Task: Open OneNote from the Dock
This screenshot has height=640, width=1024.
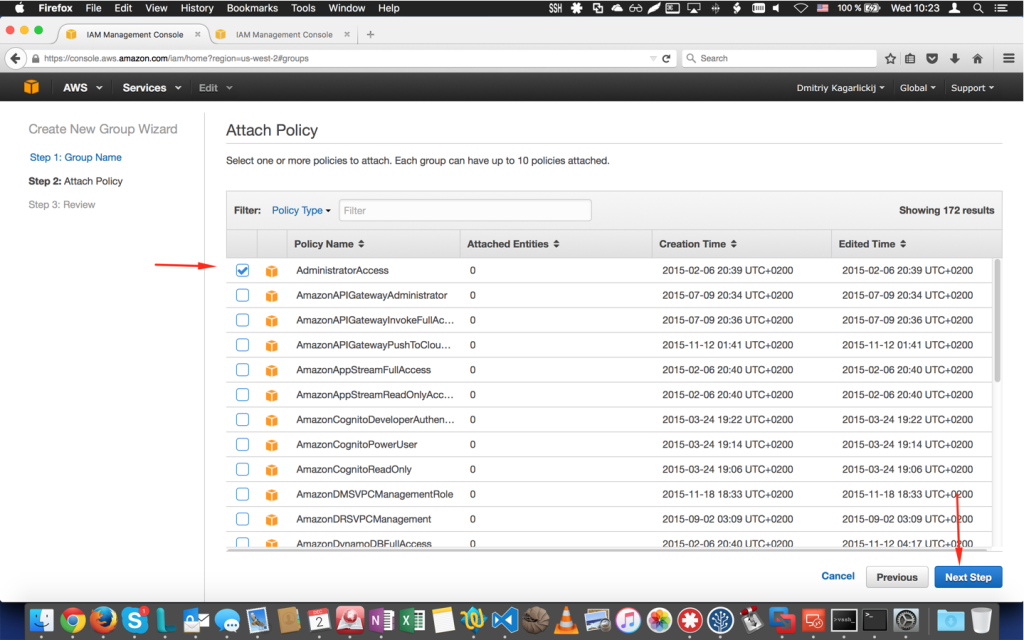Action: pyautogui.click(x=381, y=620)
